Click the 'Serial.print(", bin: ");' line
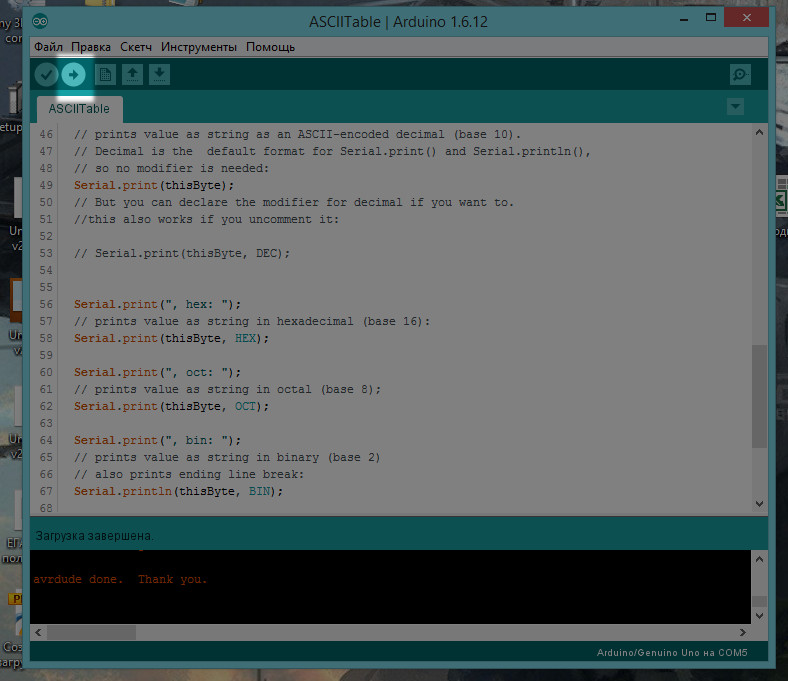This screenshot has height=681, width=788. 157,440
